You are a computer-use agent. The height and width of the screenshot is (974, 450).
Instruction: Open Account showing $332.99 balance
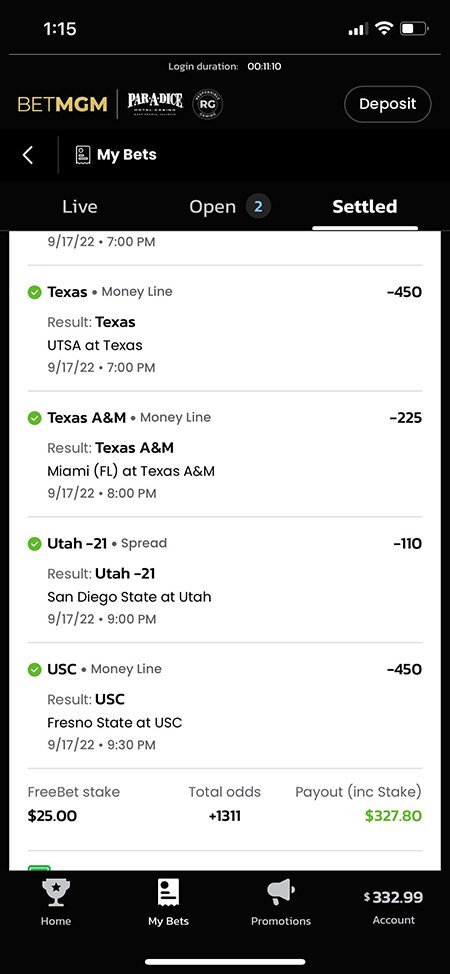tap(393, 907)
